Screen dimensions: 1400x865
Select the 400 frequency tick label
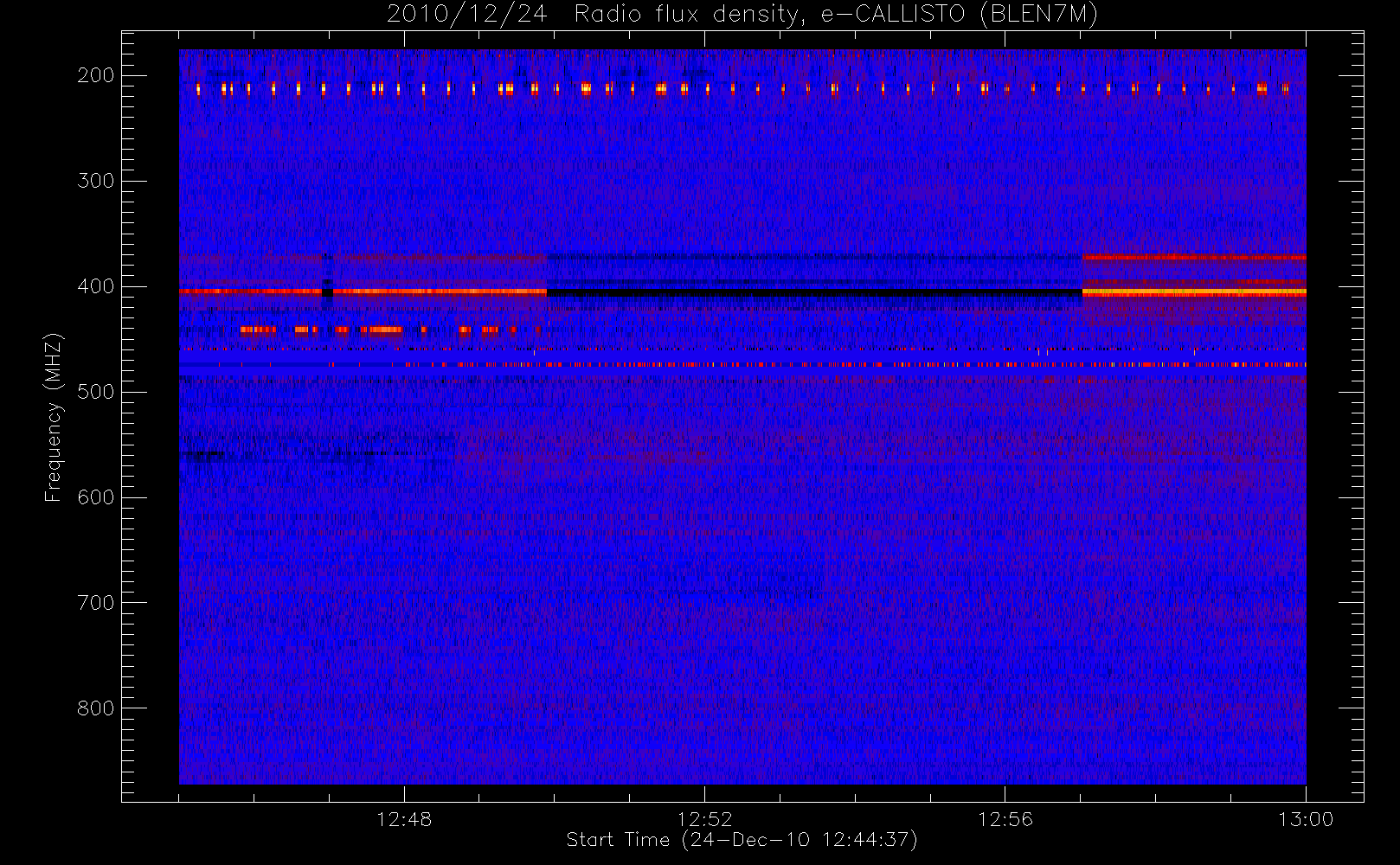pyautogui.click(x=96, y=286)
